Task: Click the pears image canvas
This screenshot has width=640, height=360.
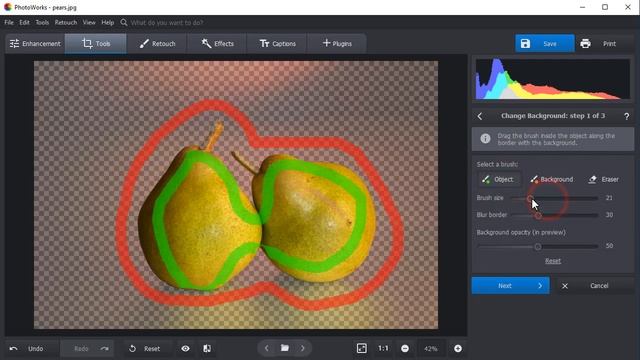Action: (x=236, y=195)
